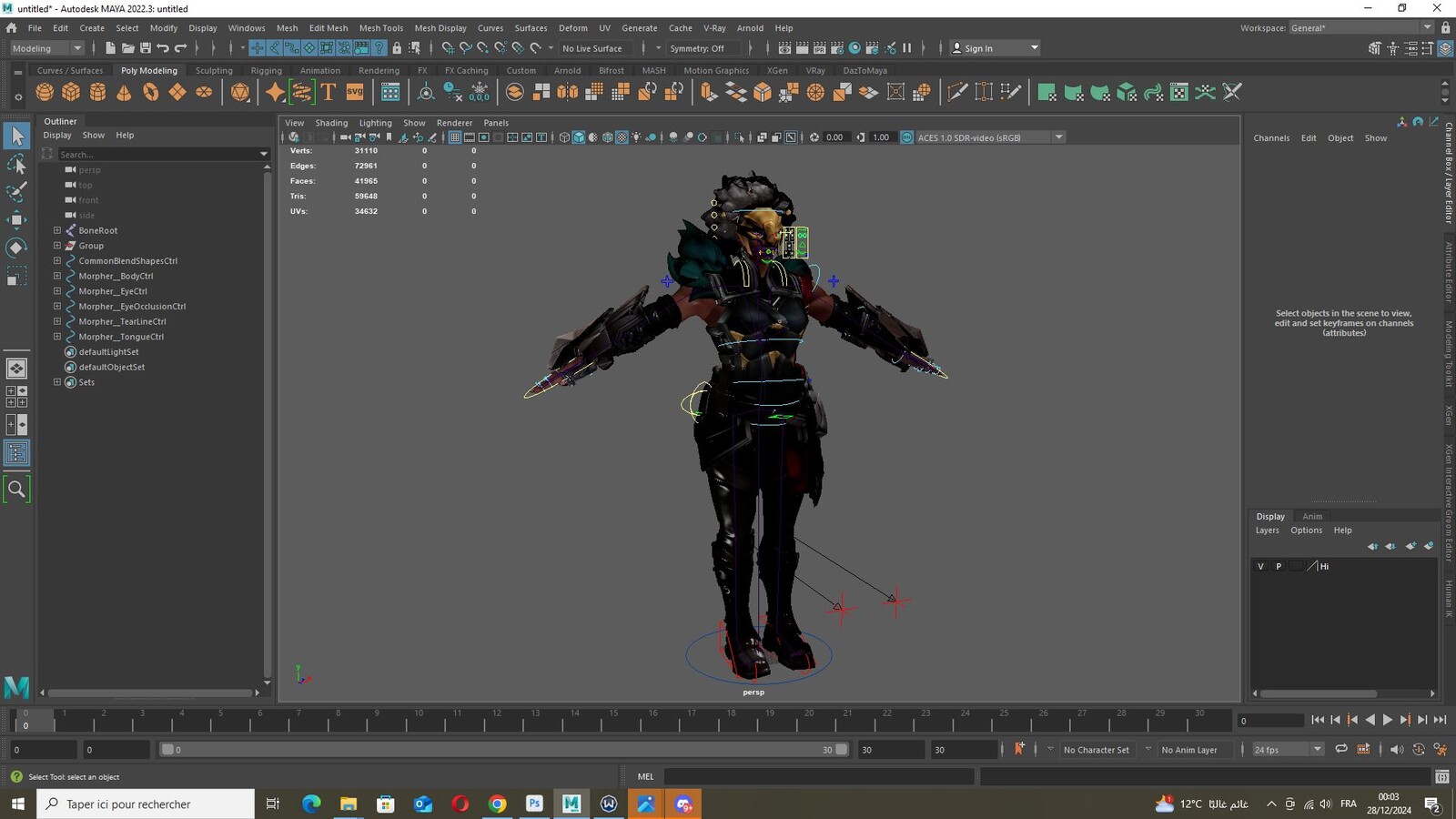Click the Save Scene icon
Image resolution: width=1456 pixels, height=819 pixels.
(146, 48)
